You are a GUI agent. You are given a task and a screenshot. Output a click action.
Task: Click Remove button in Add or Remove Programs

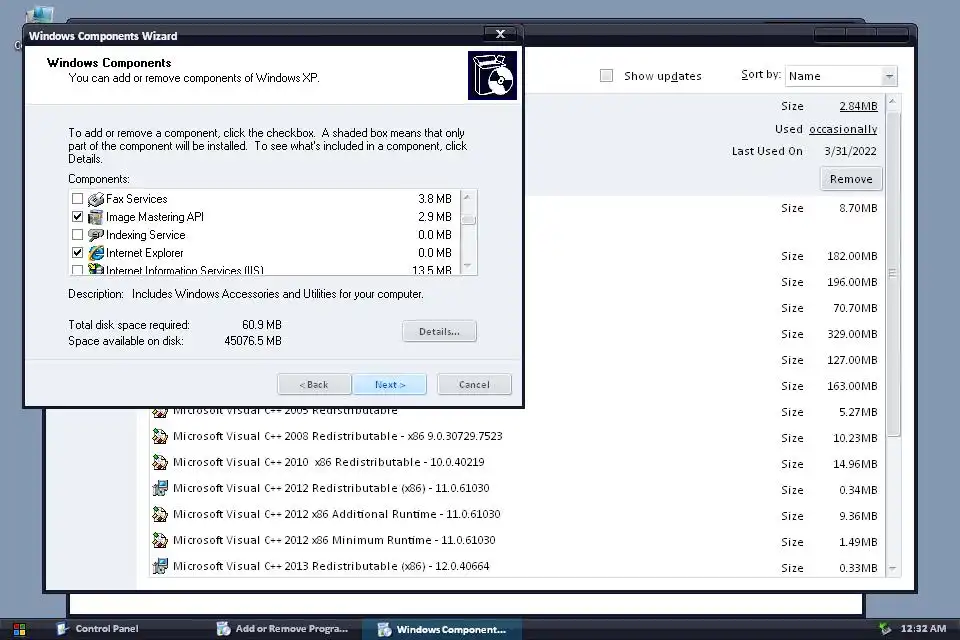(851, 179)
